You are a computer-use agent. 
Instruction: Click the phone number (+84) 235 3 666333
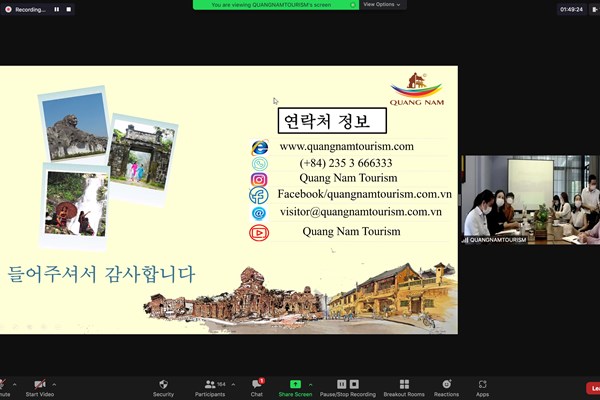pyautogui.click(x=346, y=163)
